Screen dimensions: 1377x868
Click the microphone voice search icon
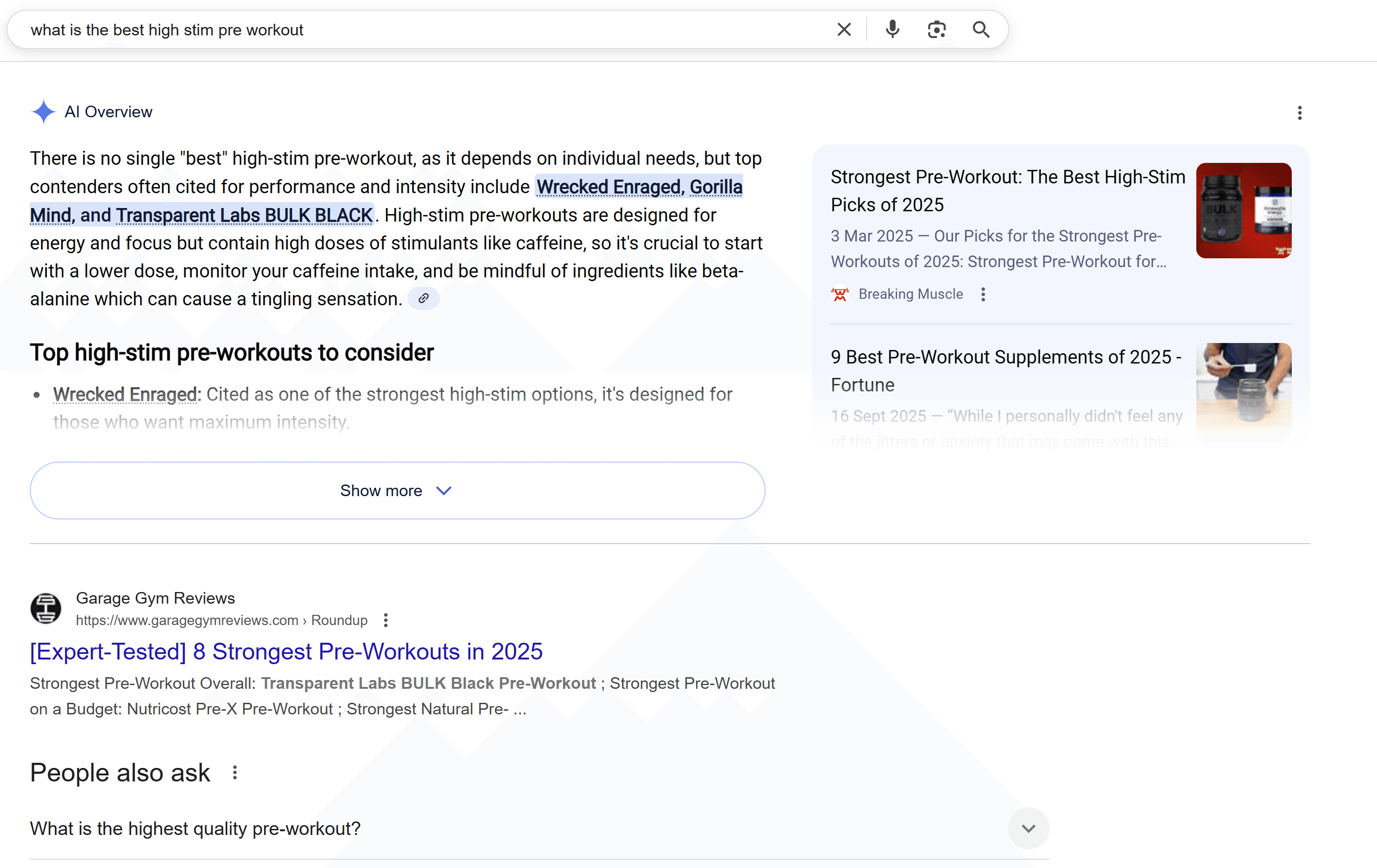[891, 29]
